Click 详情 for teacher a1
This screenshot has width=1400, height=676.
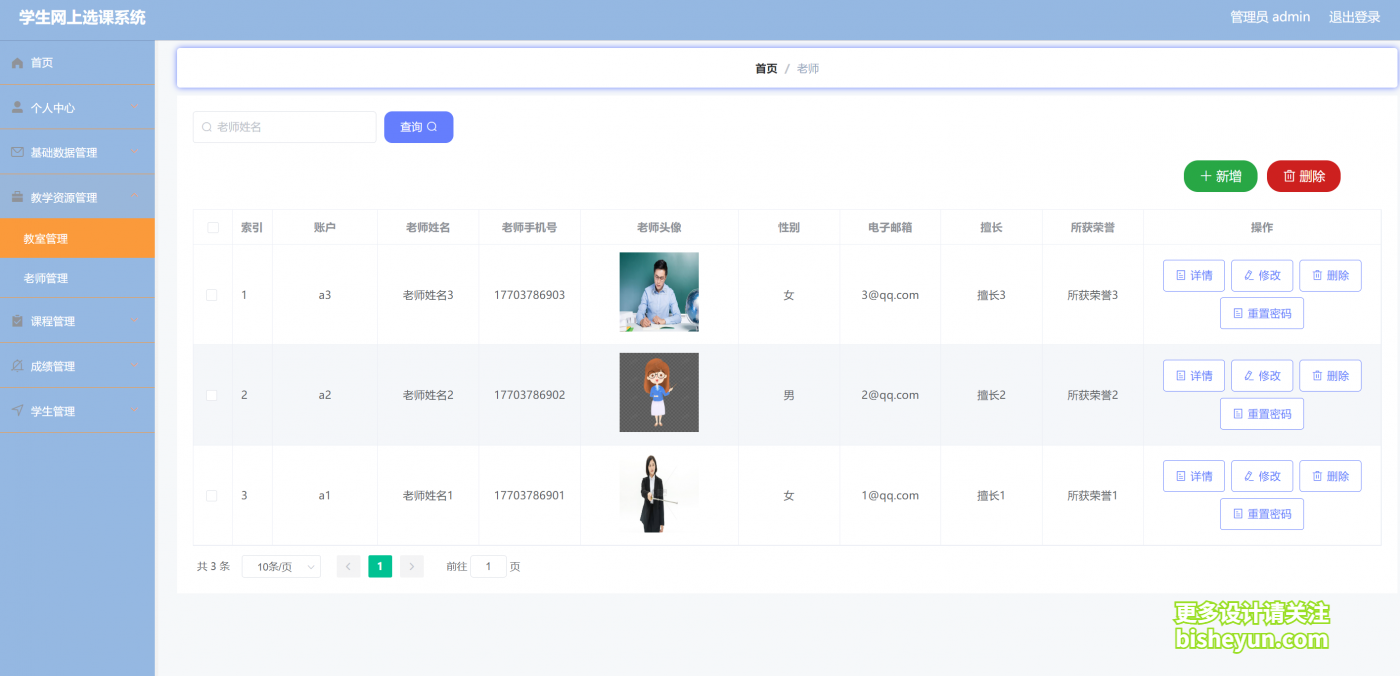coord(1194,476)
